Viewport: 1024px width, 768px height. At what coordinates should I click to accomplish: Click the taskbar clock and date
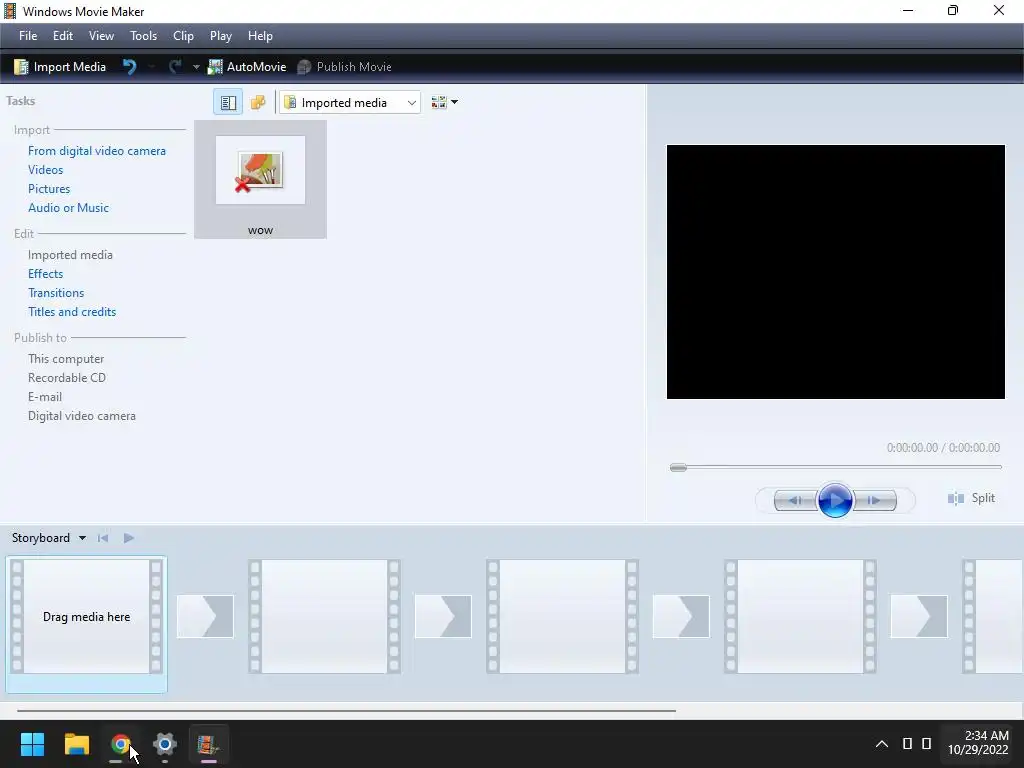[978, 743]
